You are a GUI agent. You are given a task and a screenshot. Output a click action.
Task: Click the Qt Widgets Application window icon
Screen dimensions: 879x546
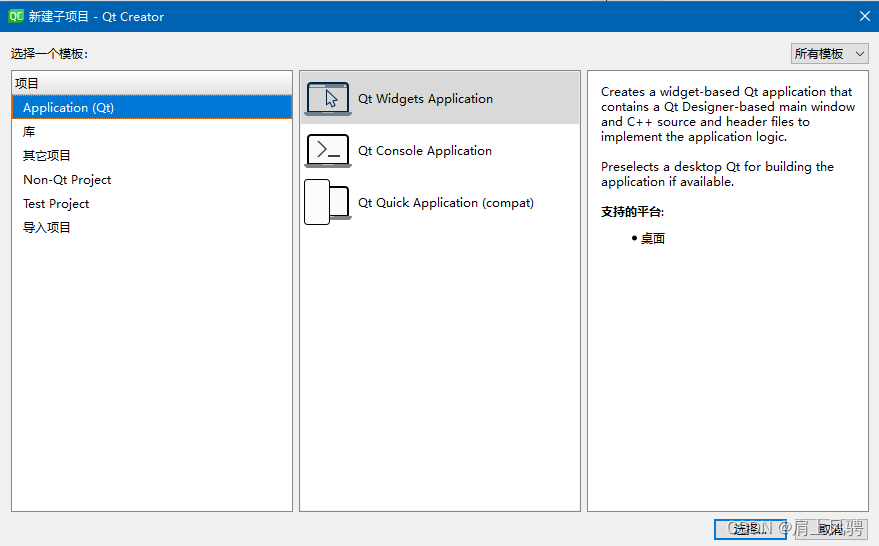(x=328, y=99)
